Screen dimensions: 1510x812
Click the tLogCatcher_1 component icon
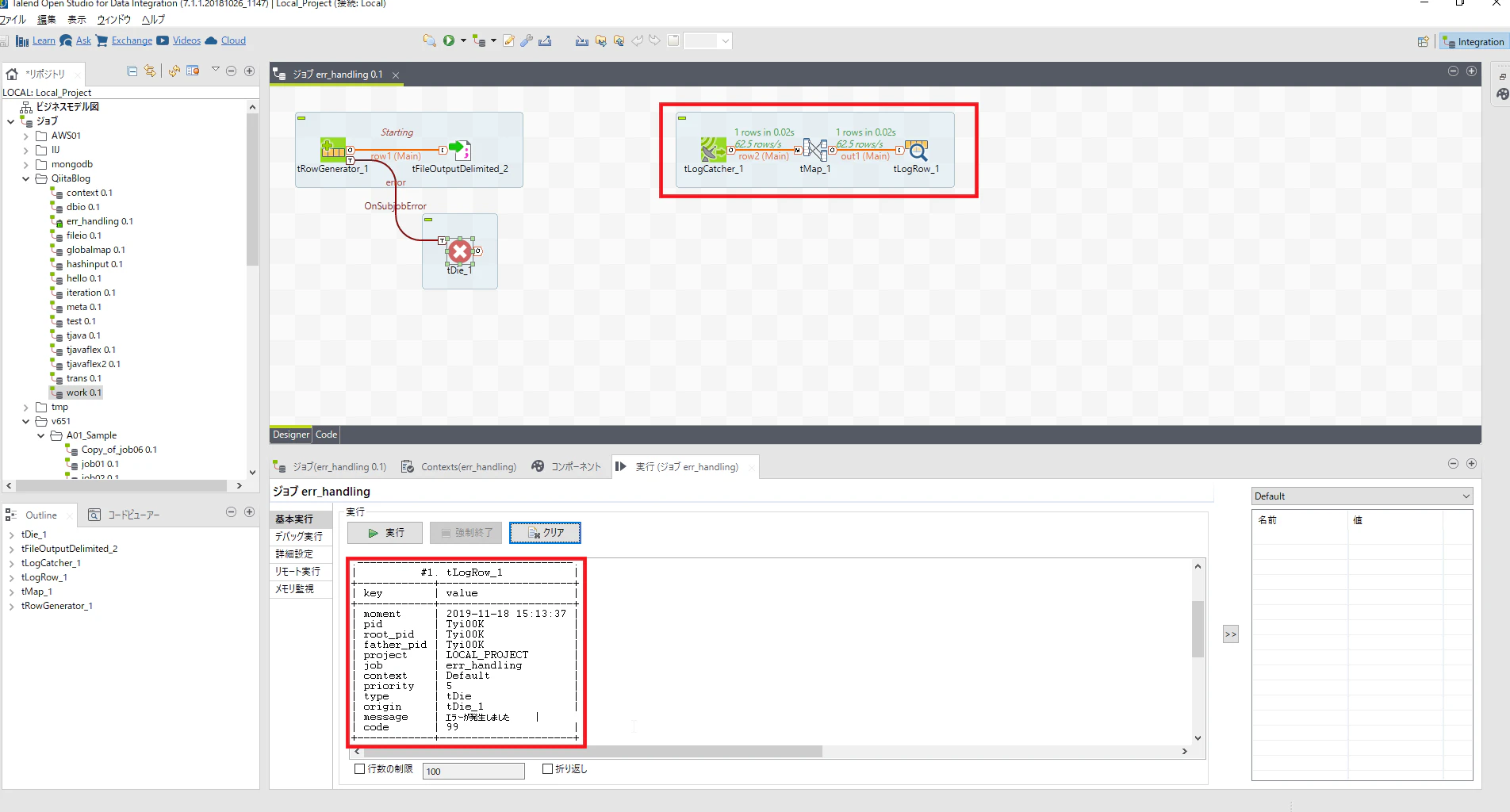(713, 150)
